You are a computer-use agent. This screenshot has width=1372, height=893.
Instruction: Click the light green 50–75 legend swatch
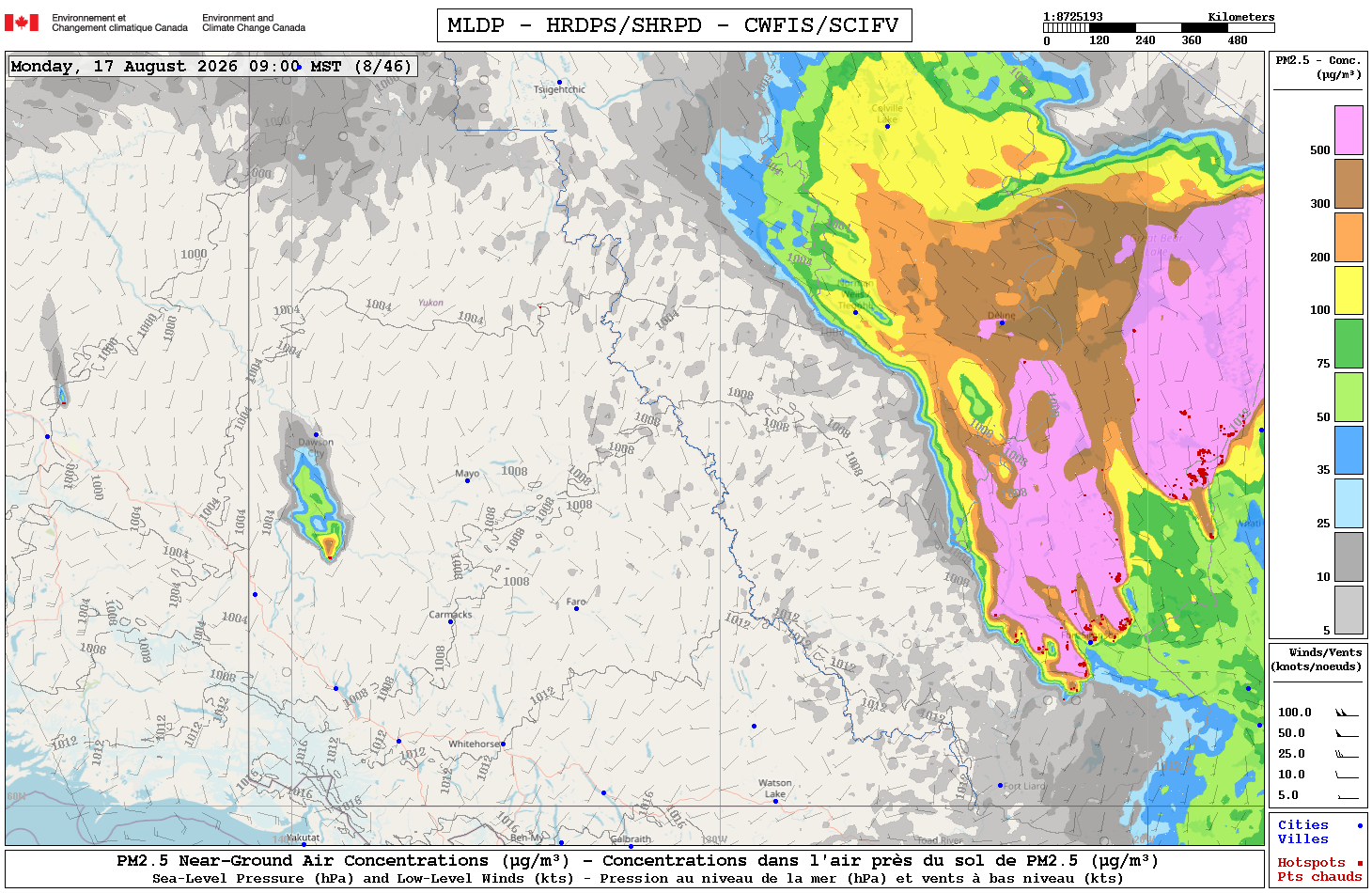pyautogui.click(x=1349, y=397)
